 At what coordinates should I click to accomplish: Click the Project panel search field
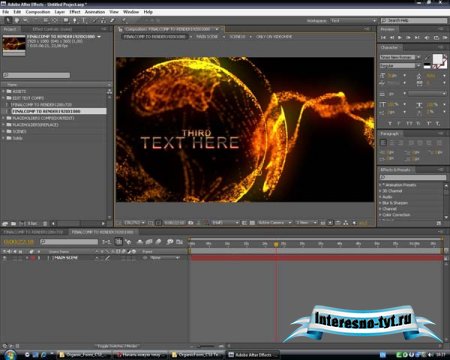point(36,75)
